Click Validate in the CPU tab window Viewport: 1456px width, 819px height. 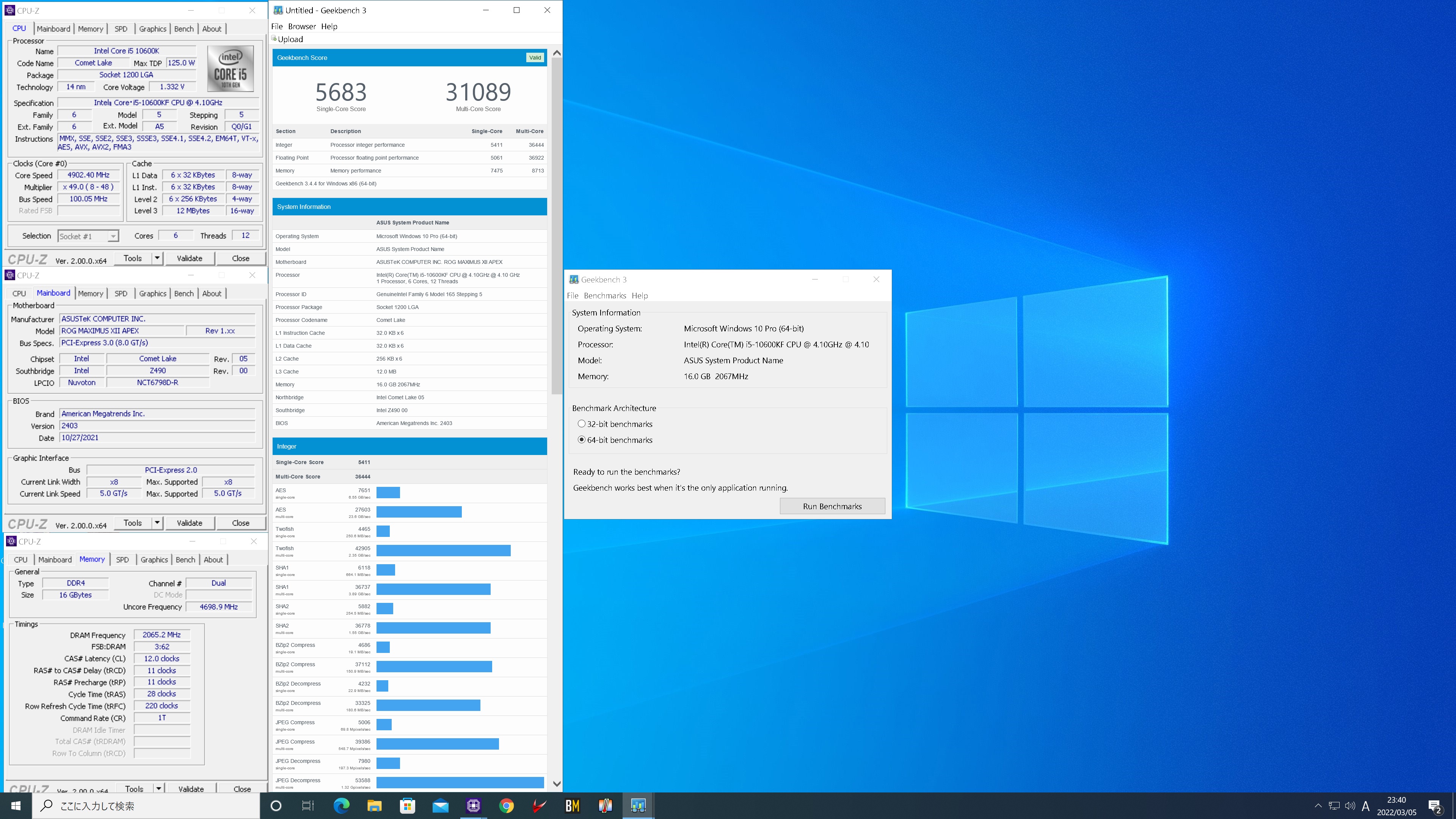coord(189,258)
